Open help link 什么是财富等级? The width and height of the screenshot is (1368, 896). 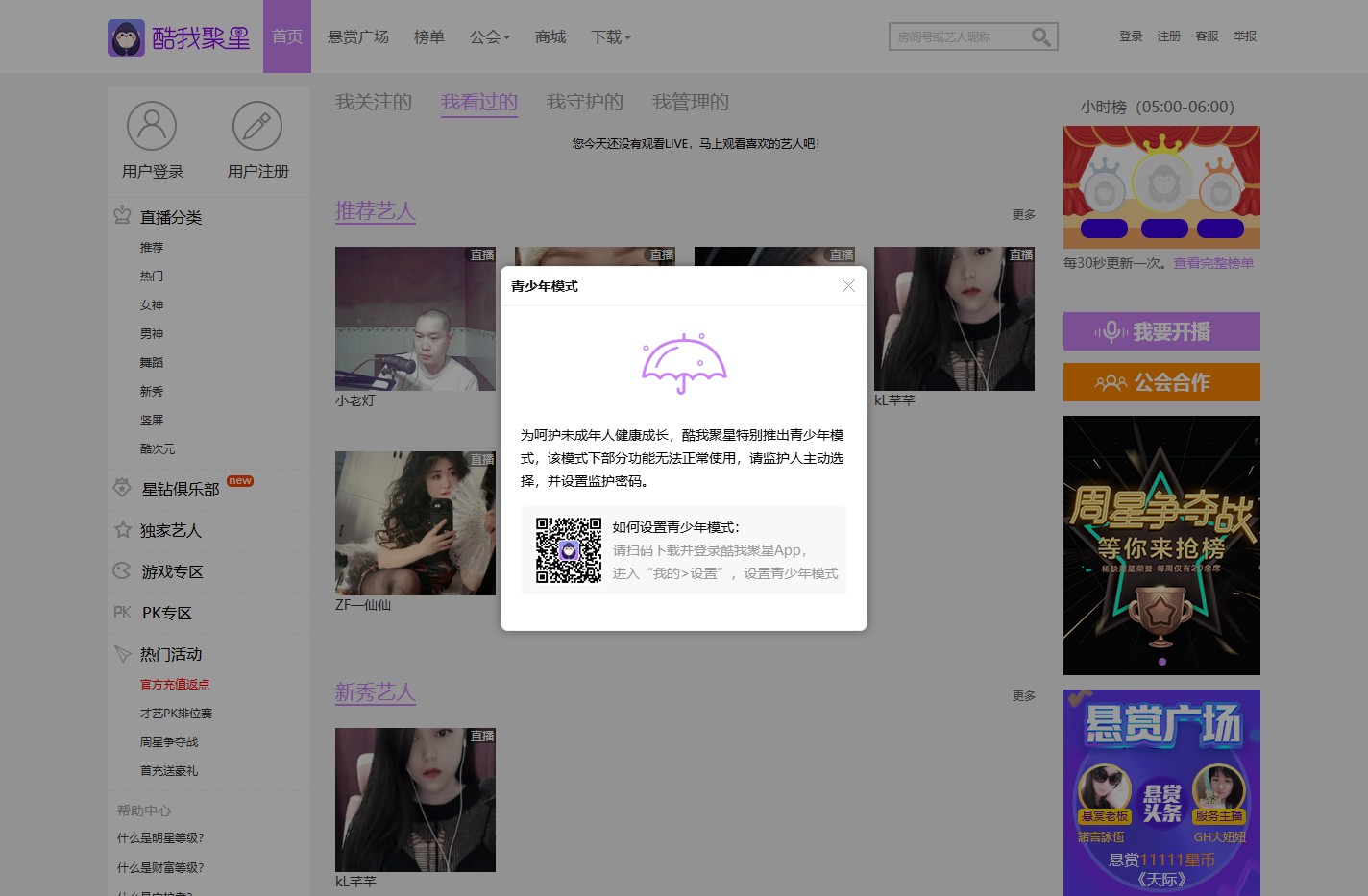tap(160, 867)
